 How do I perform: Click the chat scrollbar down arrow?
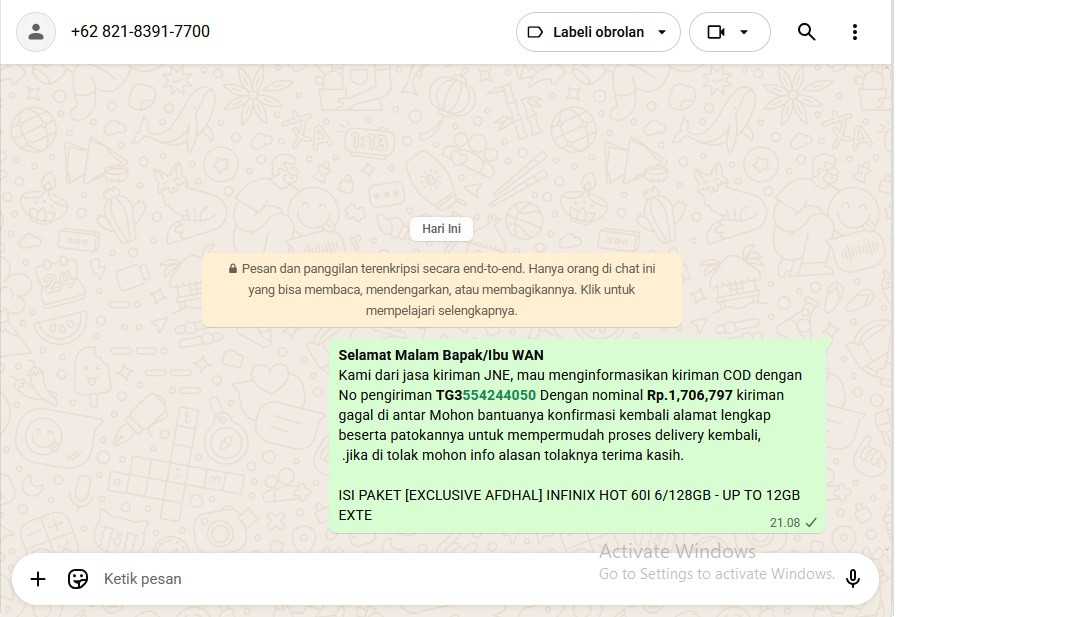point(887,549)
